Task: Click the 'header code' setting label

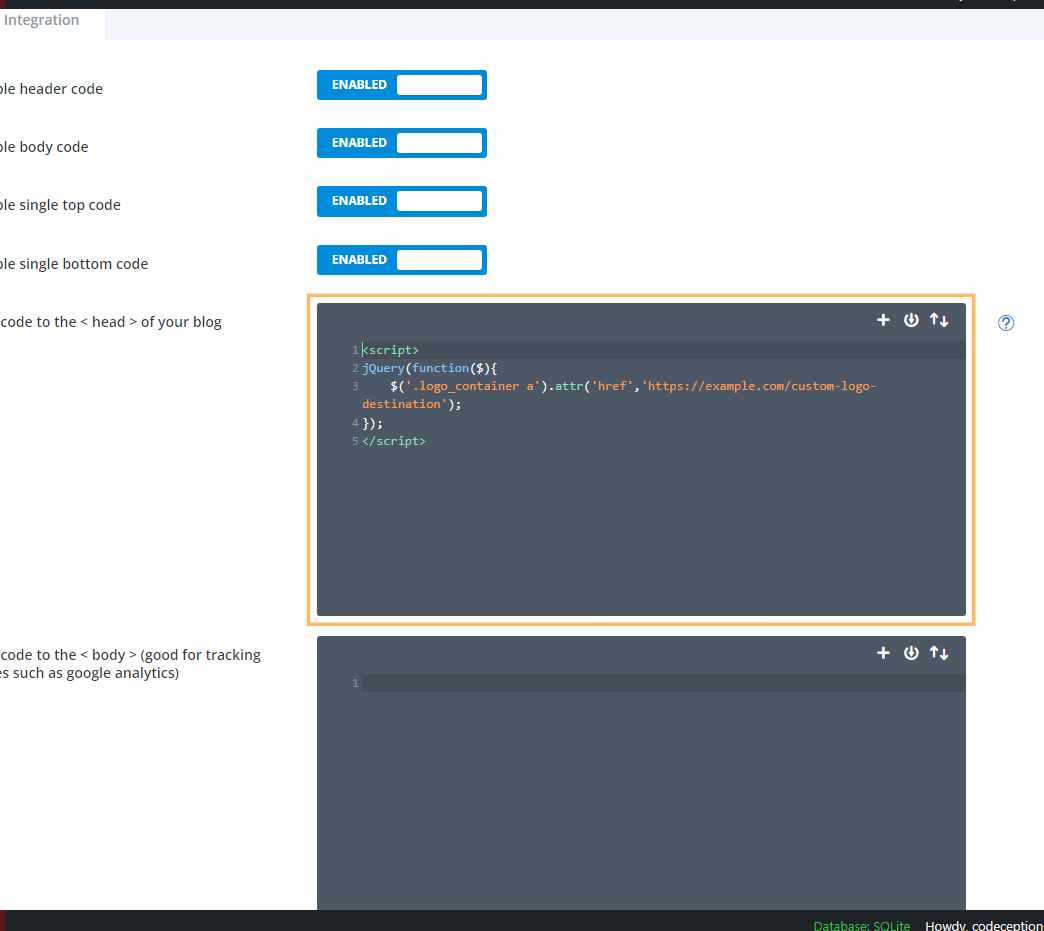Action: 51,89
